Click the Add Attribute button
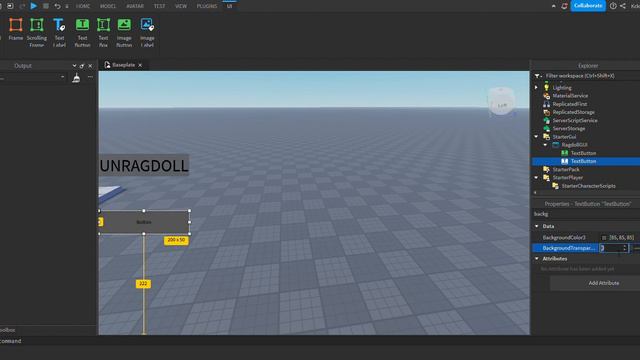This screenshot has width=640, height=360. pyautogui.click(x=603, y=283)
